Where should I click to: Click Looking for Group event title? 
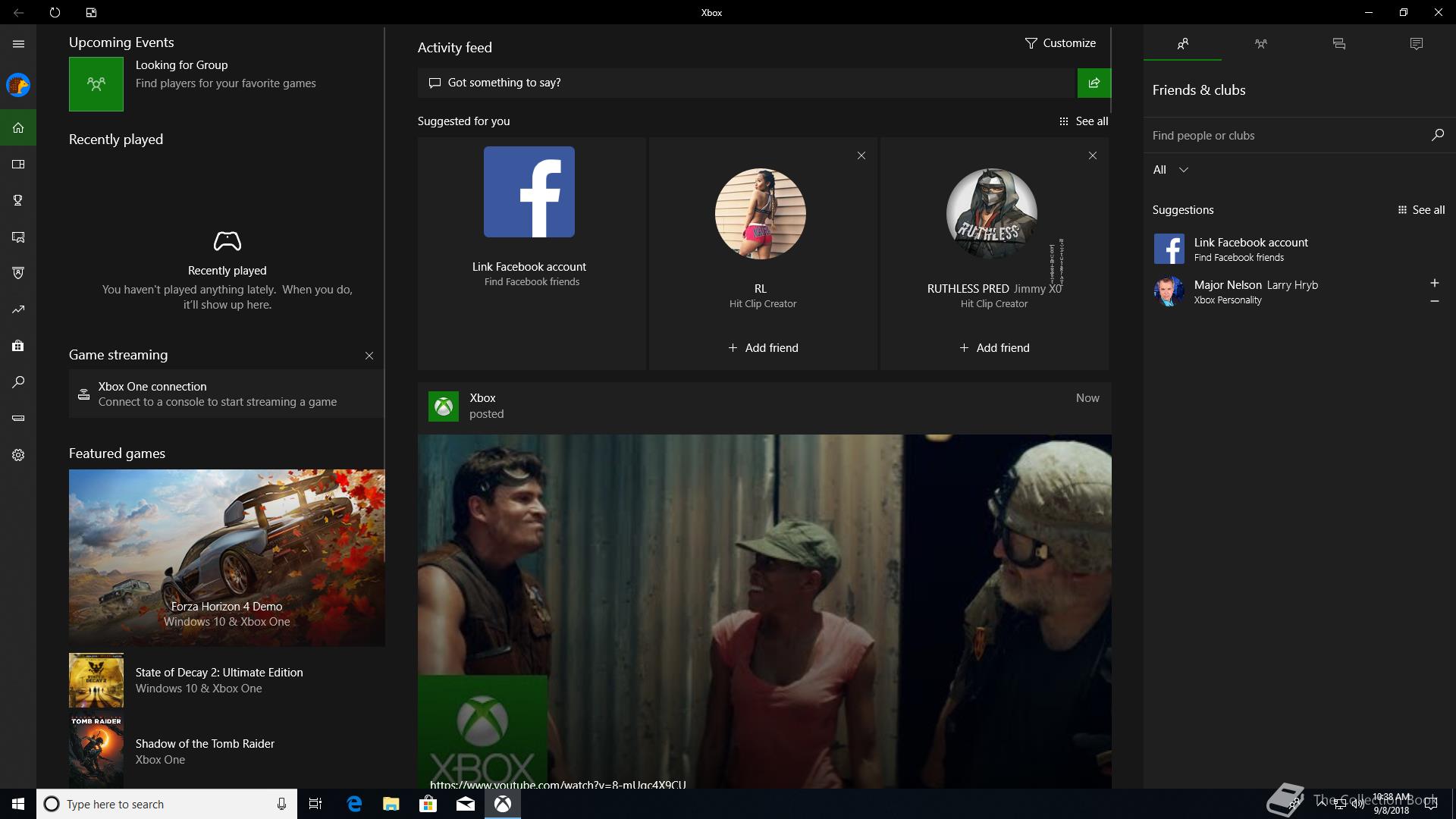pyautogui.click(x=181, y=65)
